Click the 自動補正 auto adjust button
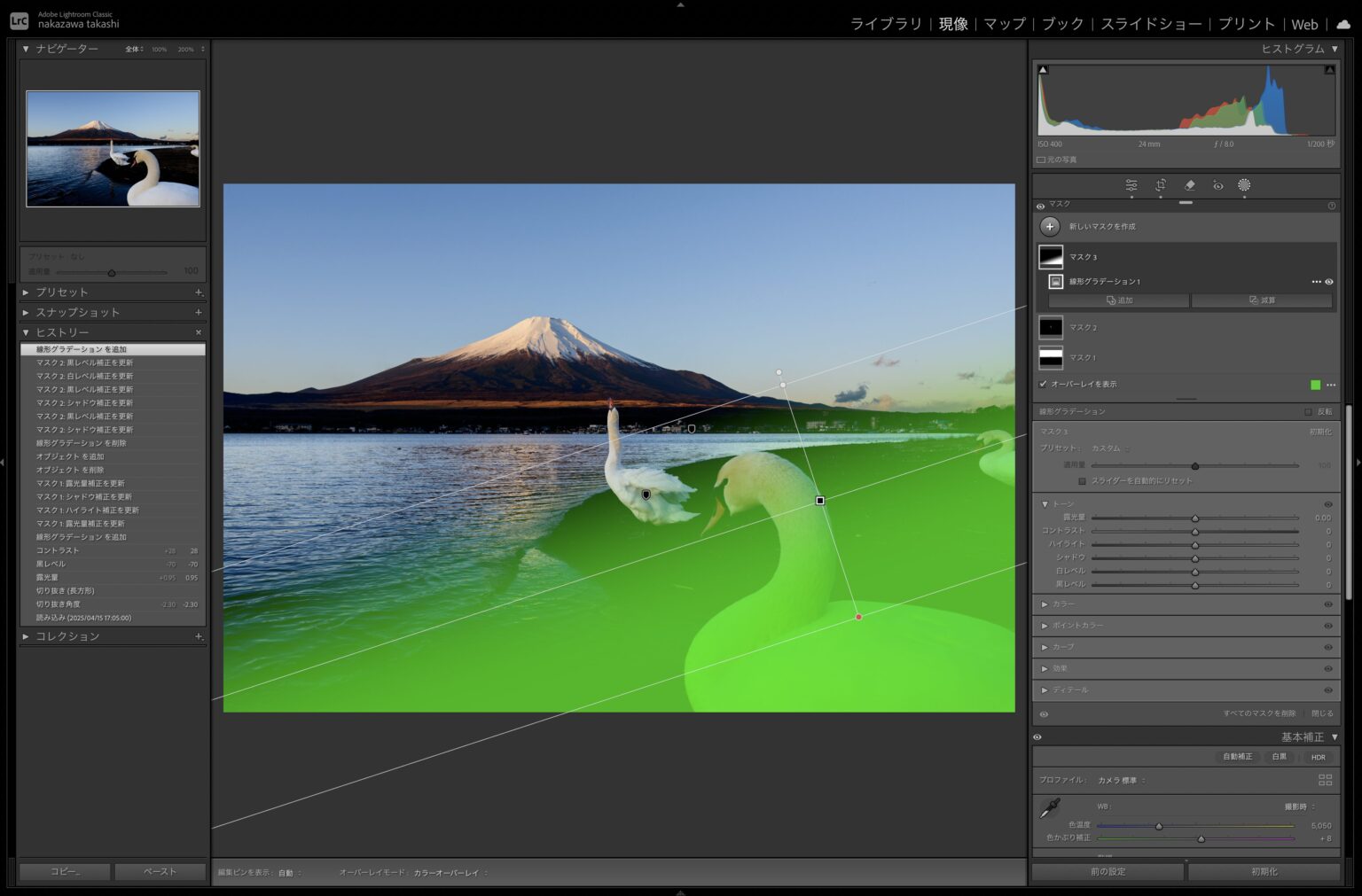 [x=1237, y=757]
